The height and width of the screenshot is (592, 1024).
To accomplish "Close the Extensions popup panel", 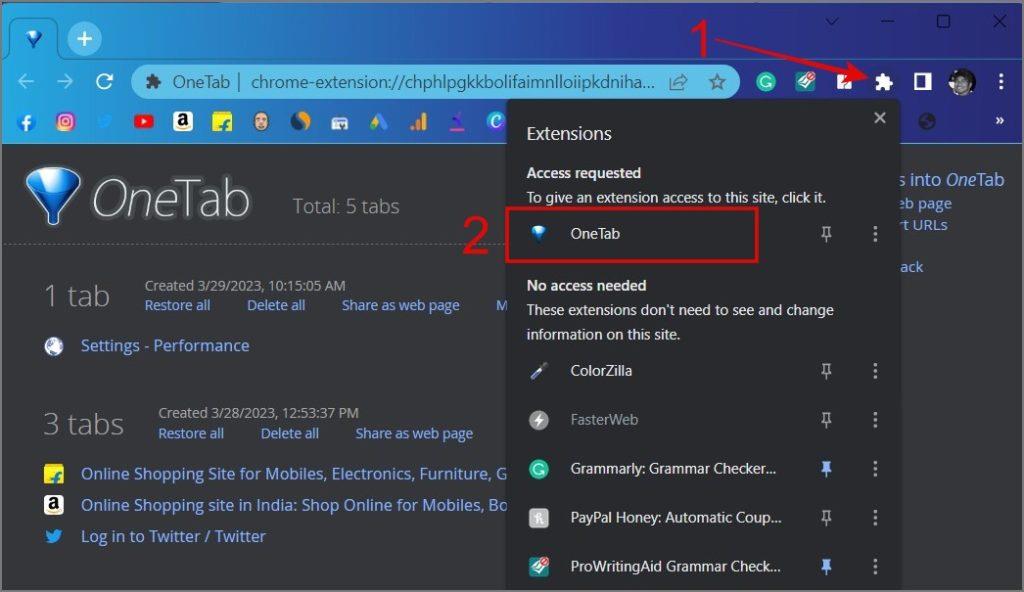I will tap(880, 118).
